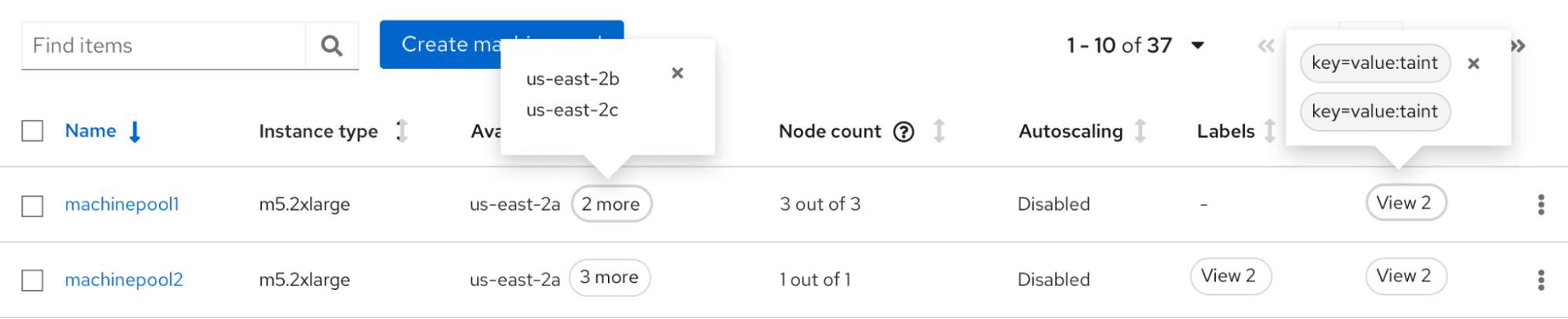Expand the 2 more zones for machinepool1
Image resolution: width=1568 pixels, height=319 pixels.
(611, 205)
